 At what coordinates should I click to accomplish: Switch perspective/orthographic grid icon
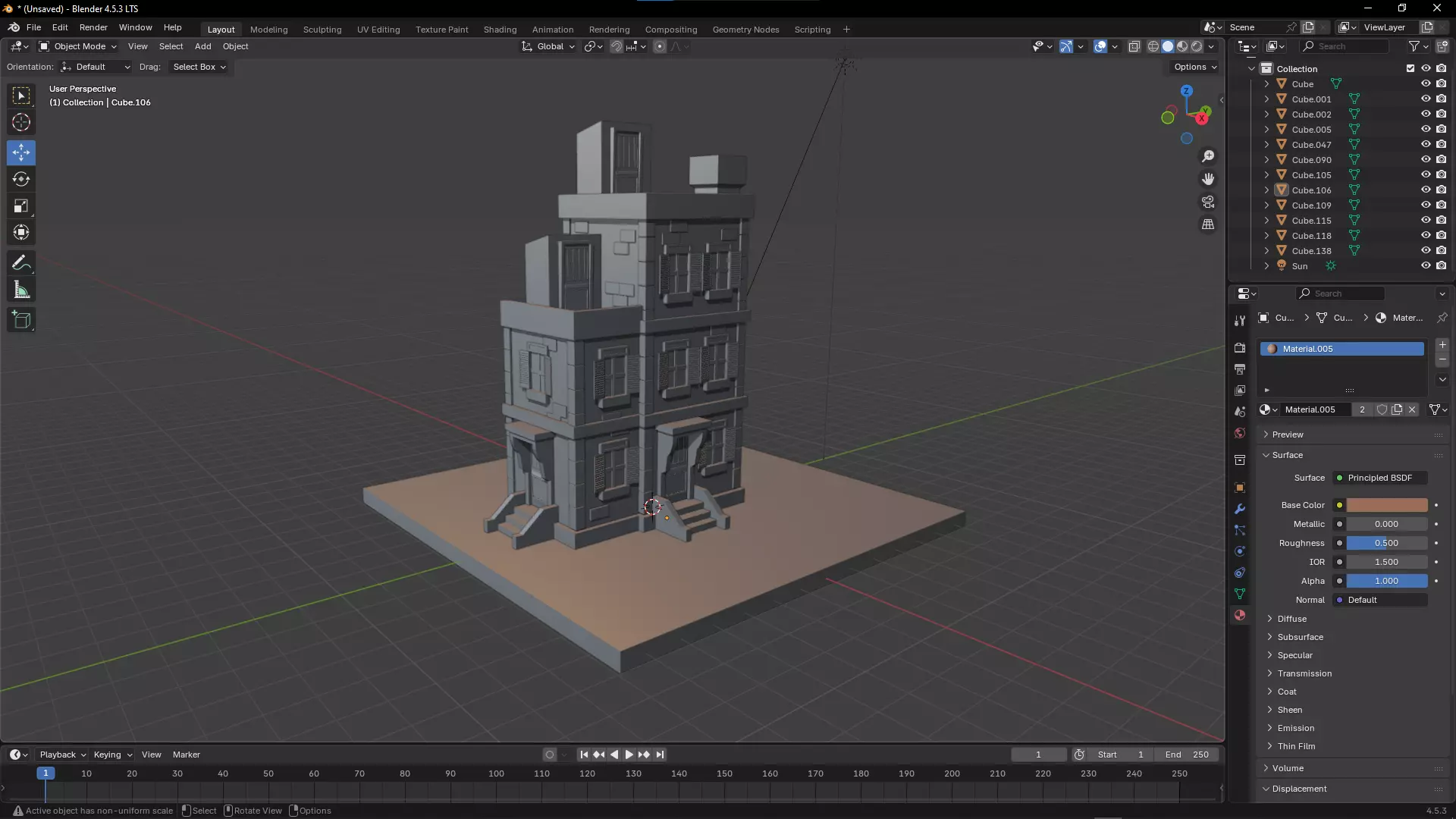1208,224
